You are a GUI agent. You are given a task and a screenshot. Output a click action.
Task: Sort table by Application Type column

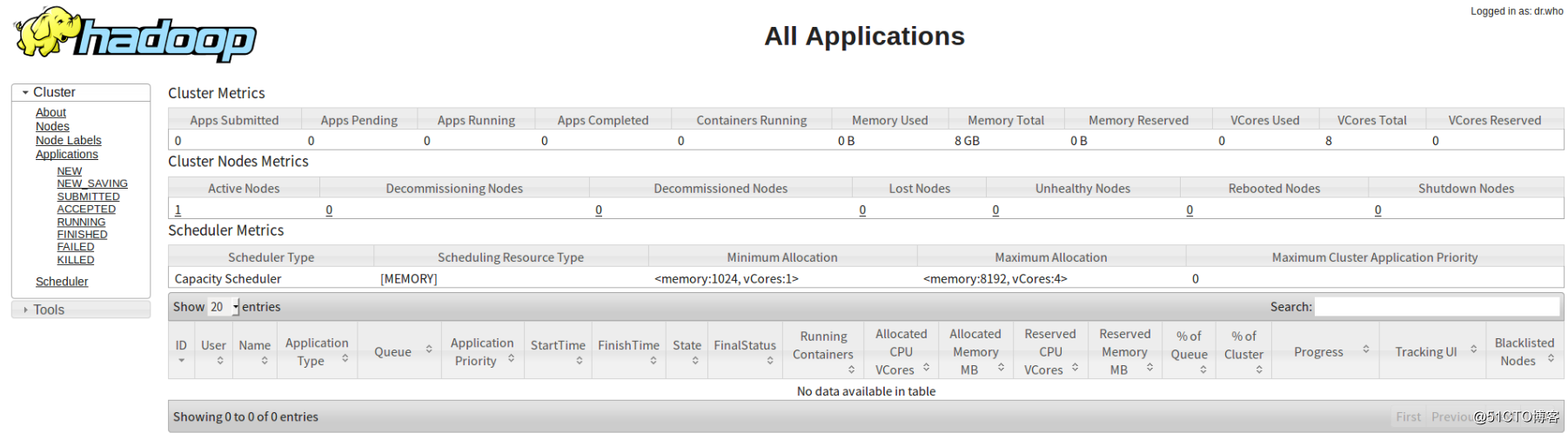[x=317, y=351]
